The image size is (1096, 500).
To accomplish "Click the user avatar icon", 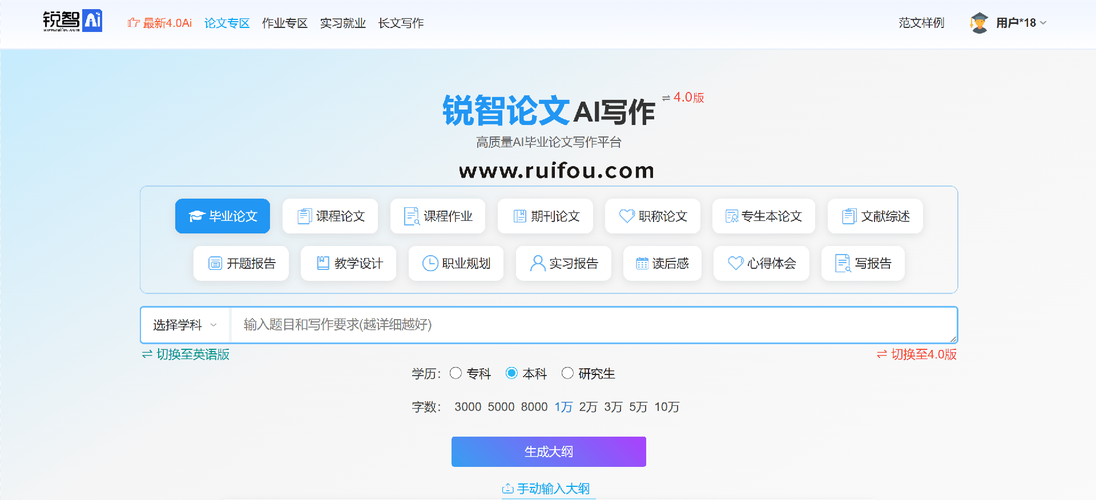I will click(979, 23).
